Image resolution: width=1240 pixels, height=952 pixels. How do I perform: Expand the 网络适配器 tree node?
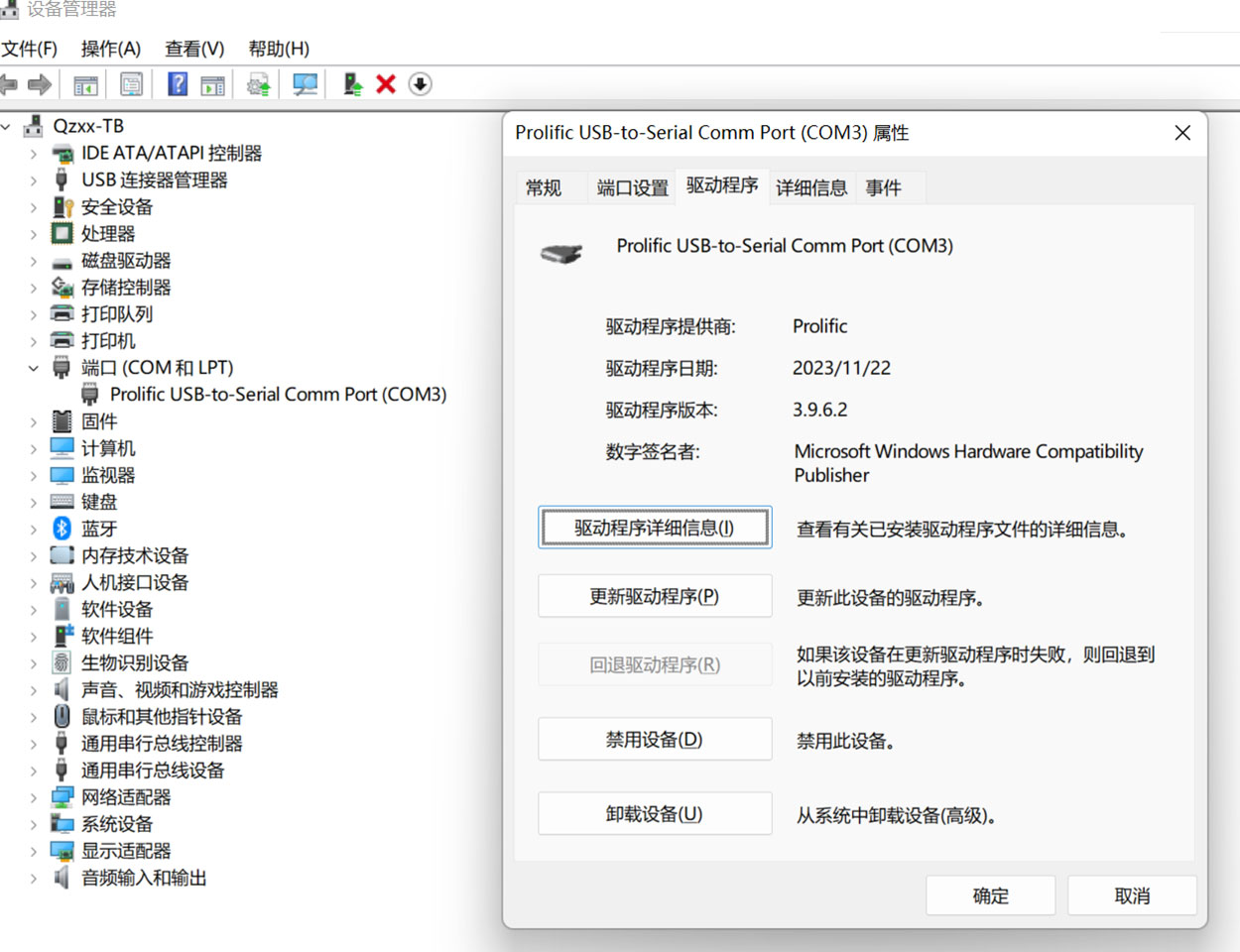pyautogui.click(x=35, y=797)
